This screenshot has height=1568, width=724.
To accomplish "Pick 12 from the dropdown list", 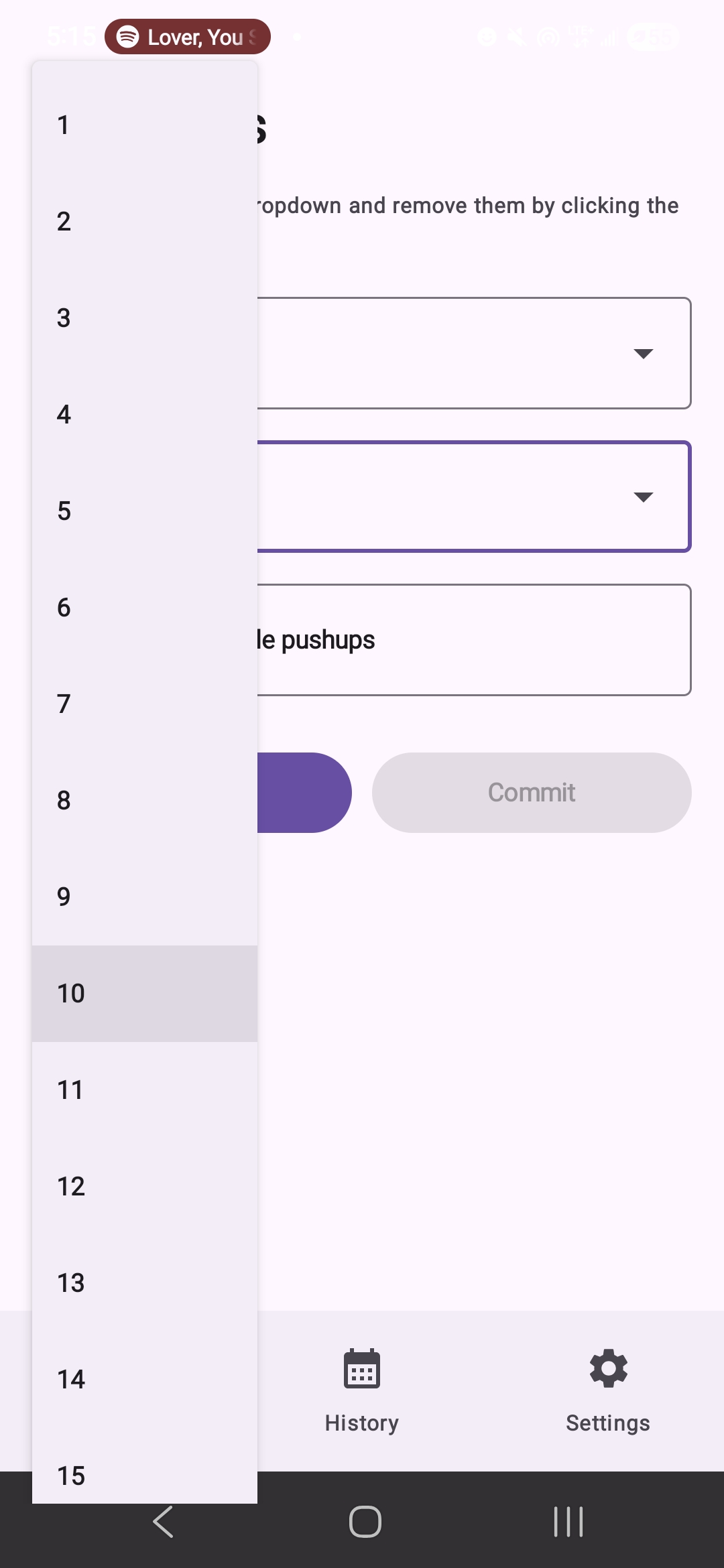I will pyautogui.click(x=145, y=1186).
